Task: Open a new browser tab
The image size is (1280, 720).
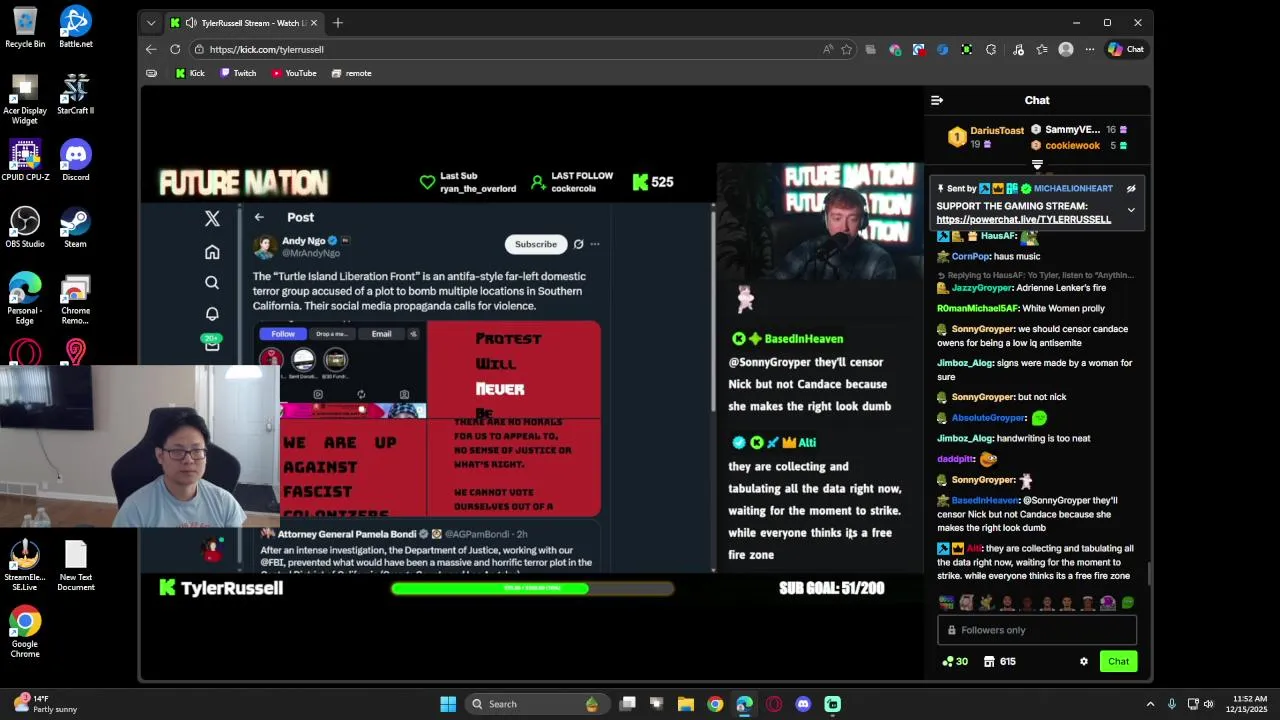Action: [338, 23]
